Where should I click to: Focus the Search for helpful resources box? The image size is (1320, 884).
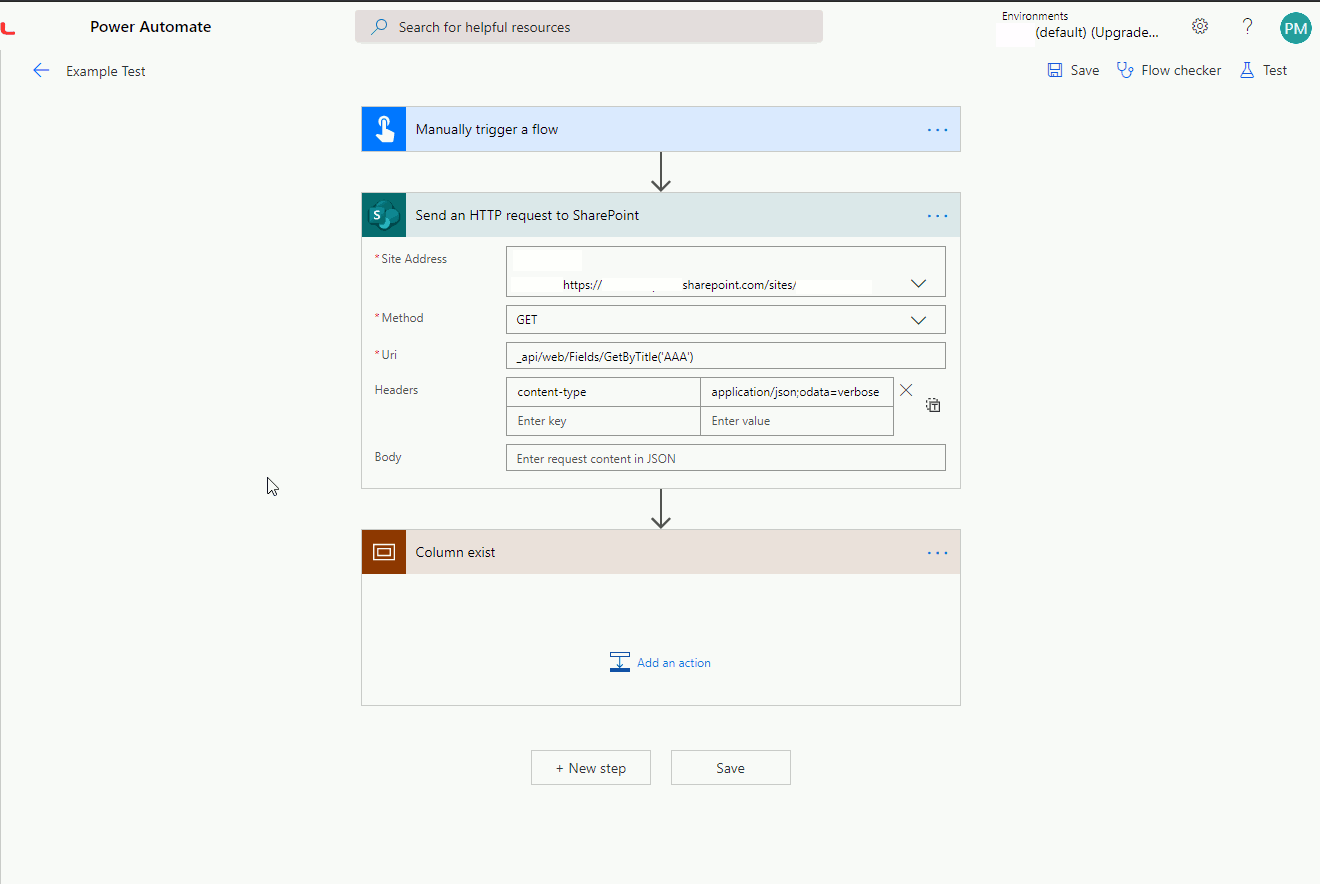point(589,27)
